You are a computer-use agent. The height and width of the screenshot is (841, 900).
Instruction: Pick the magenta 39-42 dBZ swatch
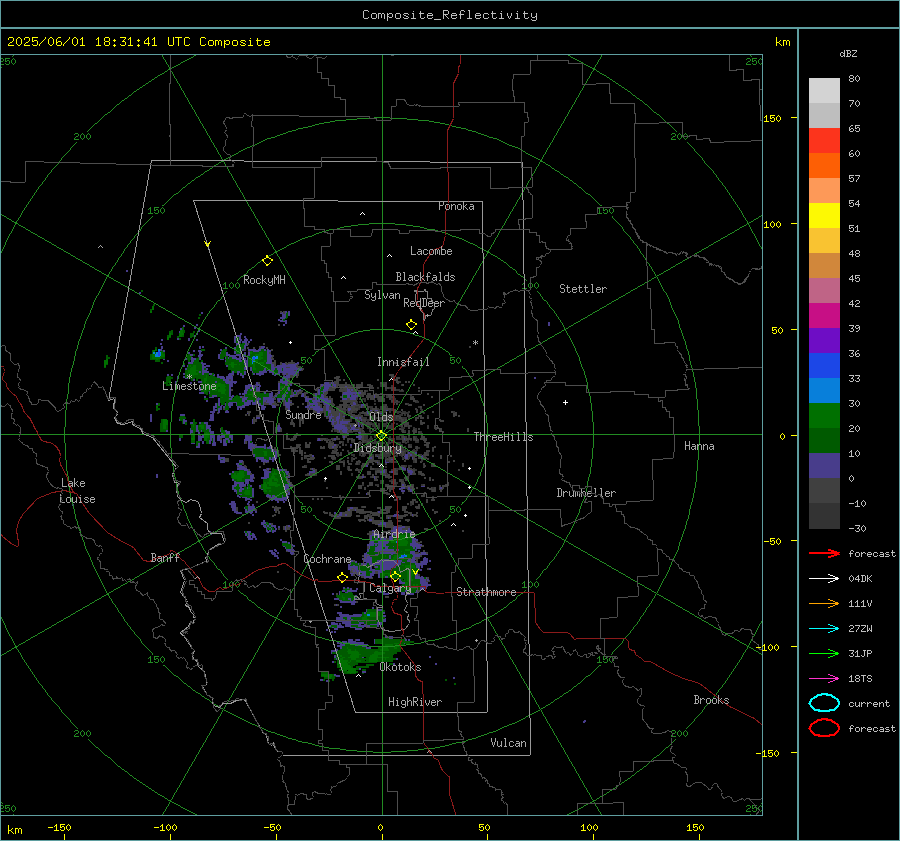[824, 316]
